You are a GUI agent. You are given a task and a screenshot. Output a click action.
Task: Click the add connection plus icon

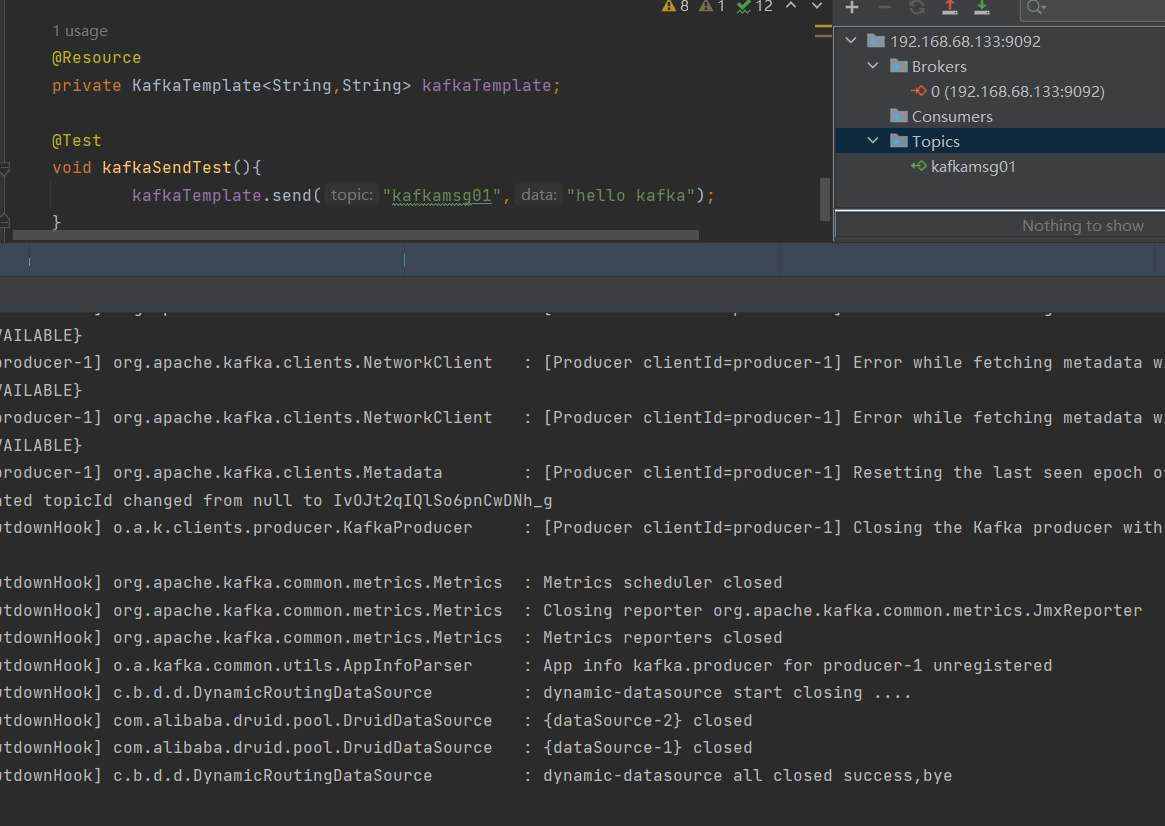pyautogui.click(x=852, y=8)
